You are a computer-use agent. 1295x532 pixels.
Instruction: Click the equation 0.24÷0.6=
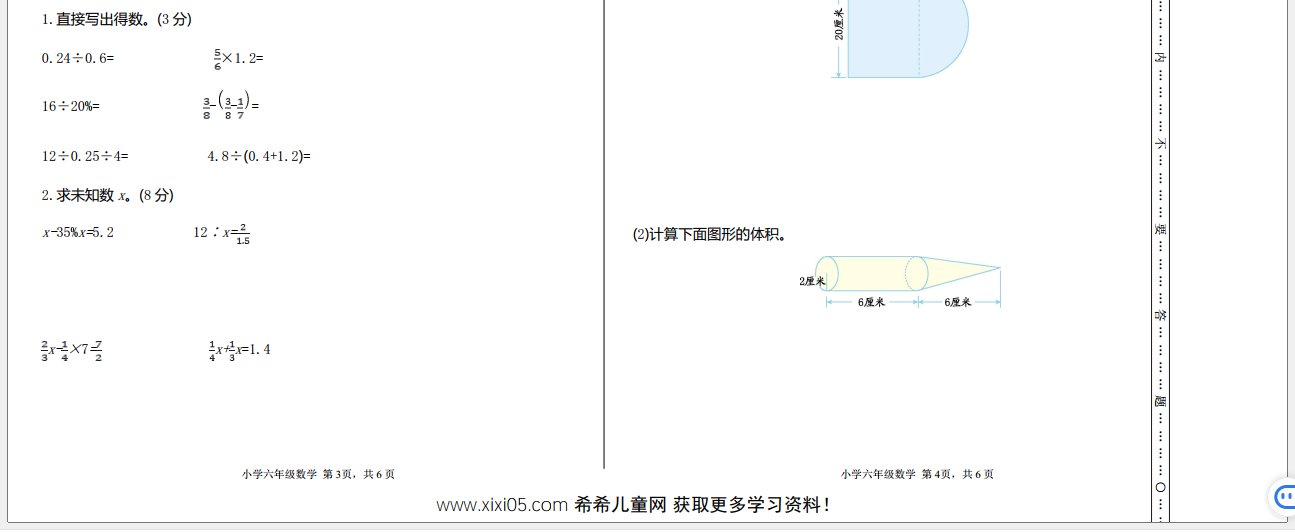pyautogui.click(x=78, y=58)
